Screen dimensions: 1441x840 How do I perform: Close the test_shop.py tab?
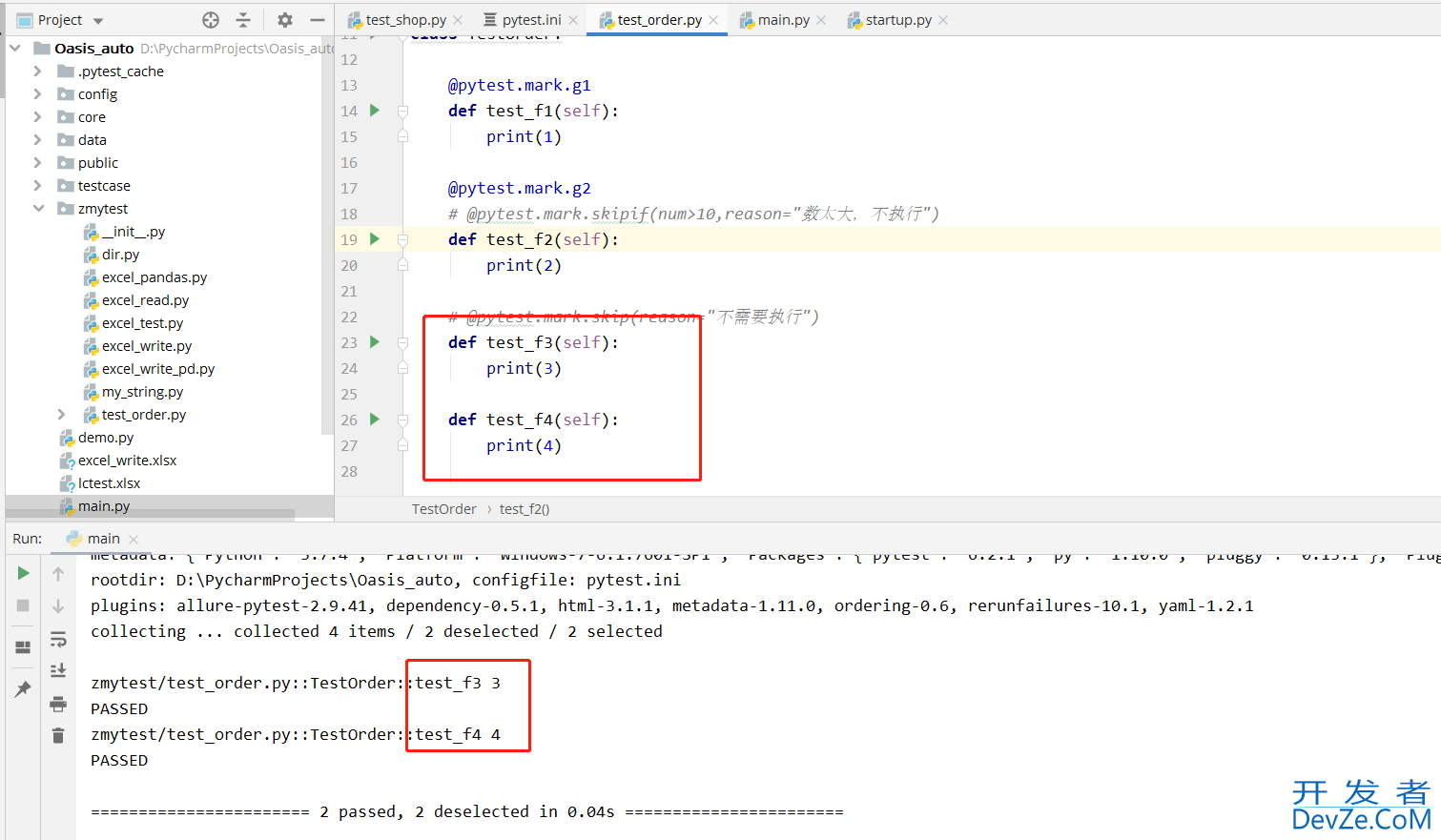[x=458, y=20]
